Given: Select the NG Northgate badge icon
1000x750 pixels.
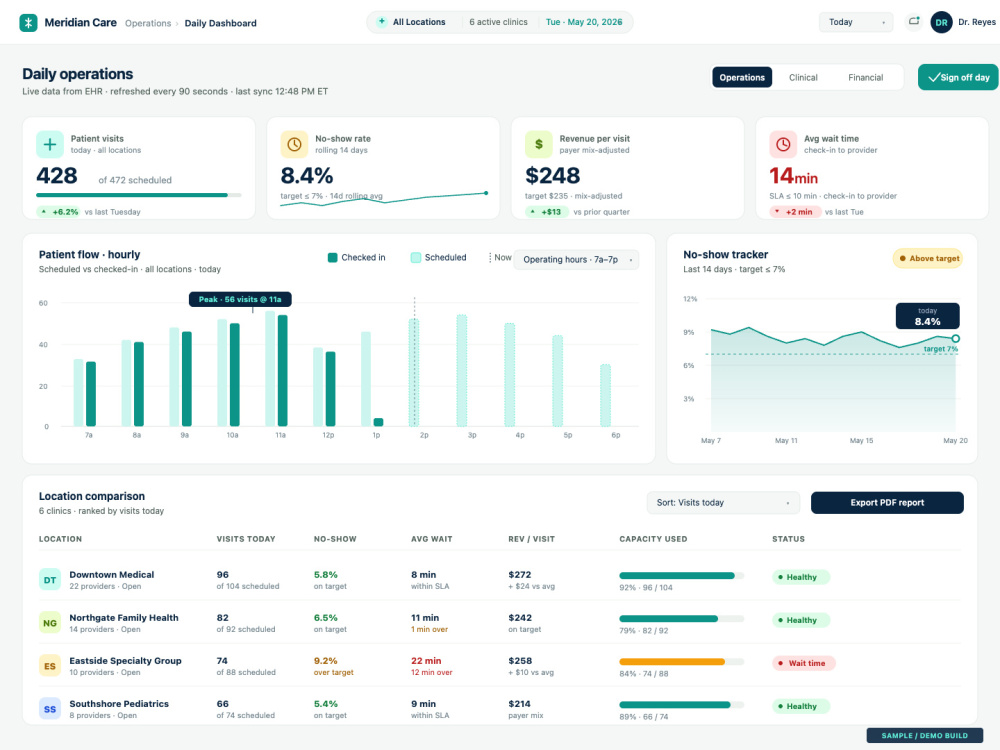Looking at the screenshot, I should [x=50, y=623].
